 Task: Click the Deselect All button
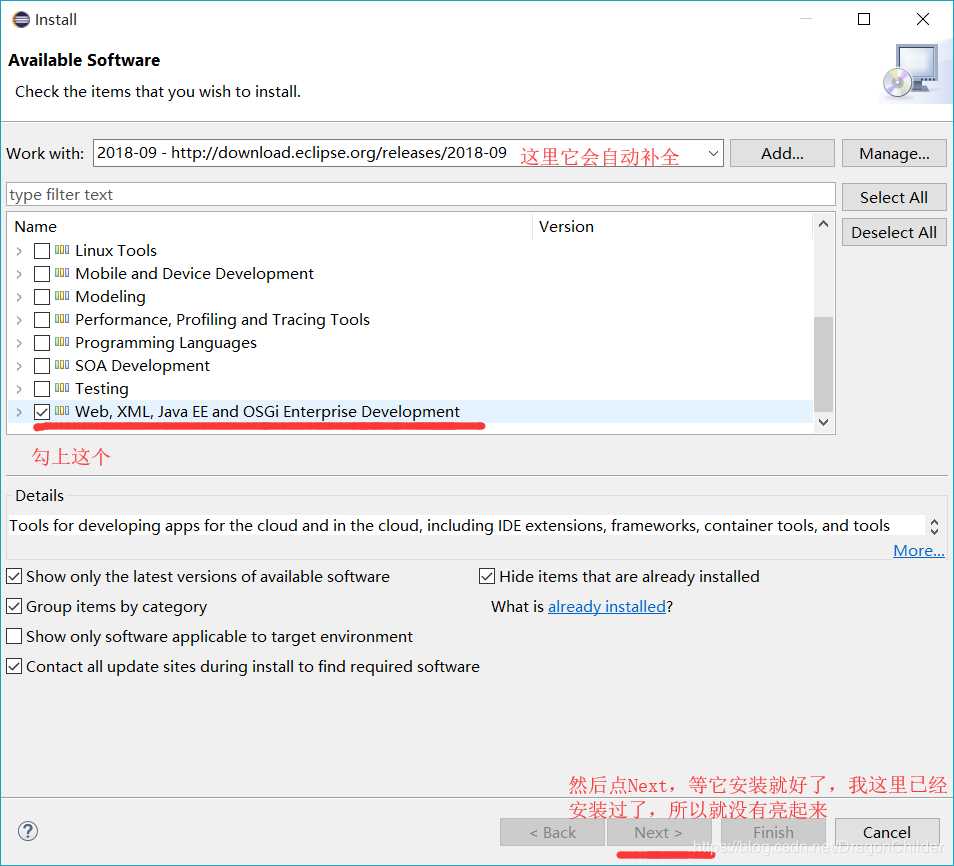(894, 232)
